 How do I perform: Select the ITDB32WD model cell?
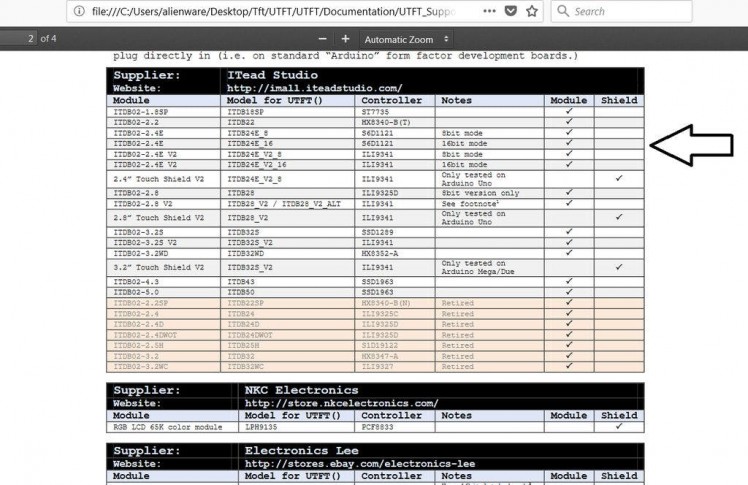(288, 254)
